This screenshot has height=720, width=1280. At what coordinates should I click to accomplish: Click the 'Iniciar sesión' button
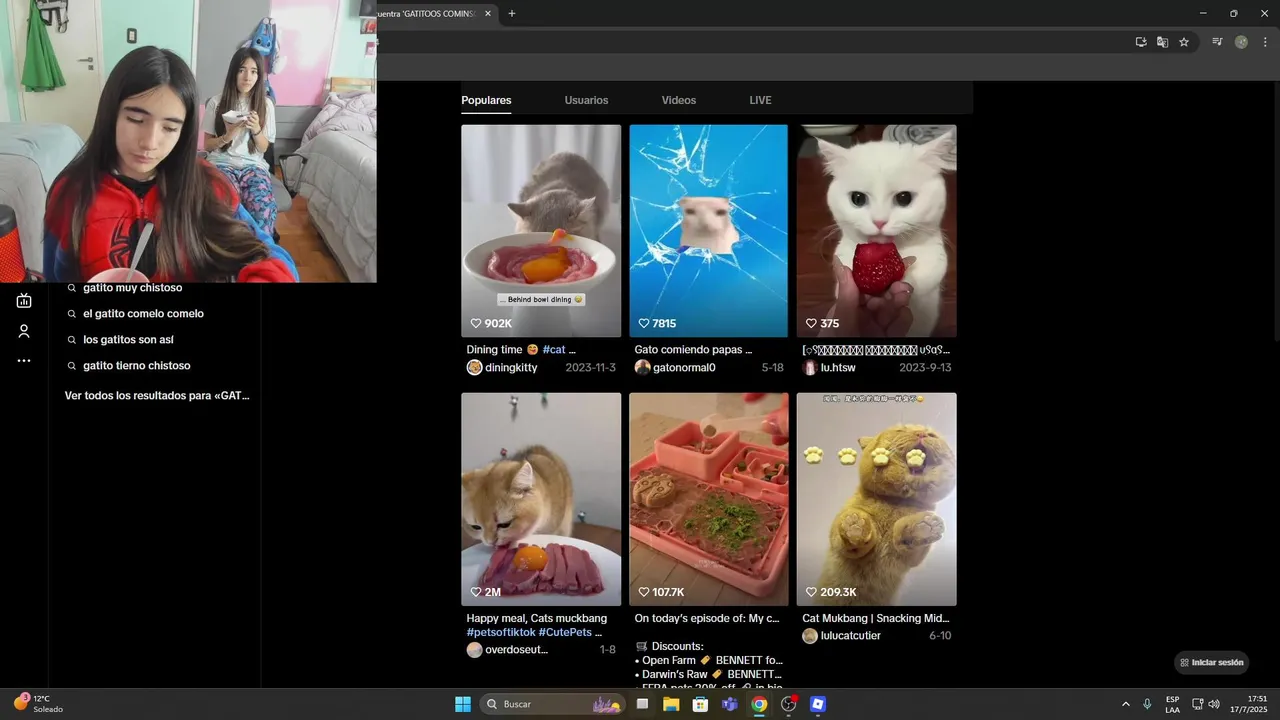coord(1212,662)
